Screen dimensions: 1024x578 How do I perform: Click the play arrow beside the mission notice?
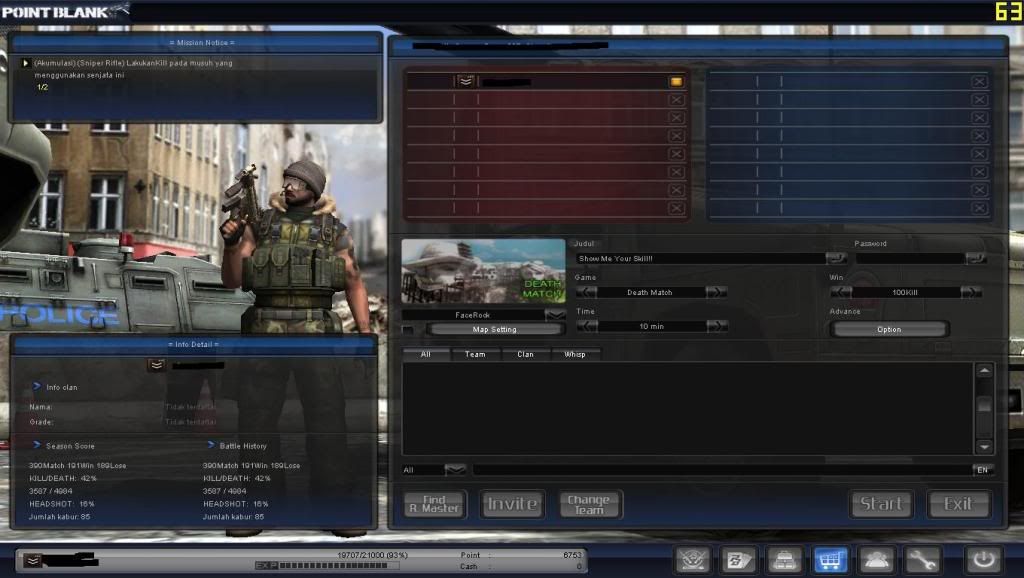(x=25, y=63)
